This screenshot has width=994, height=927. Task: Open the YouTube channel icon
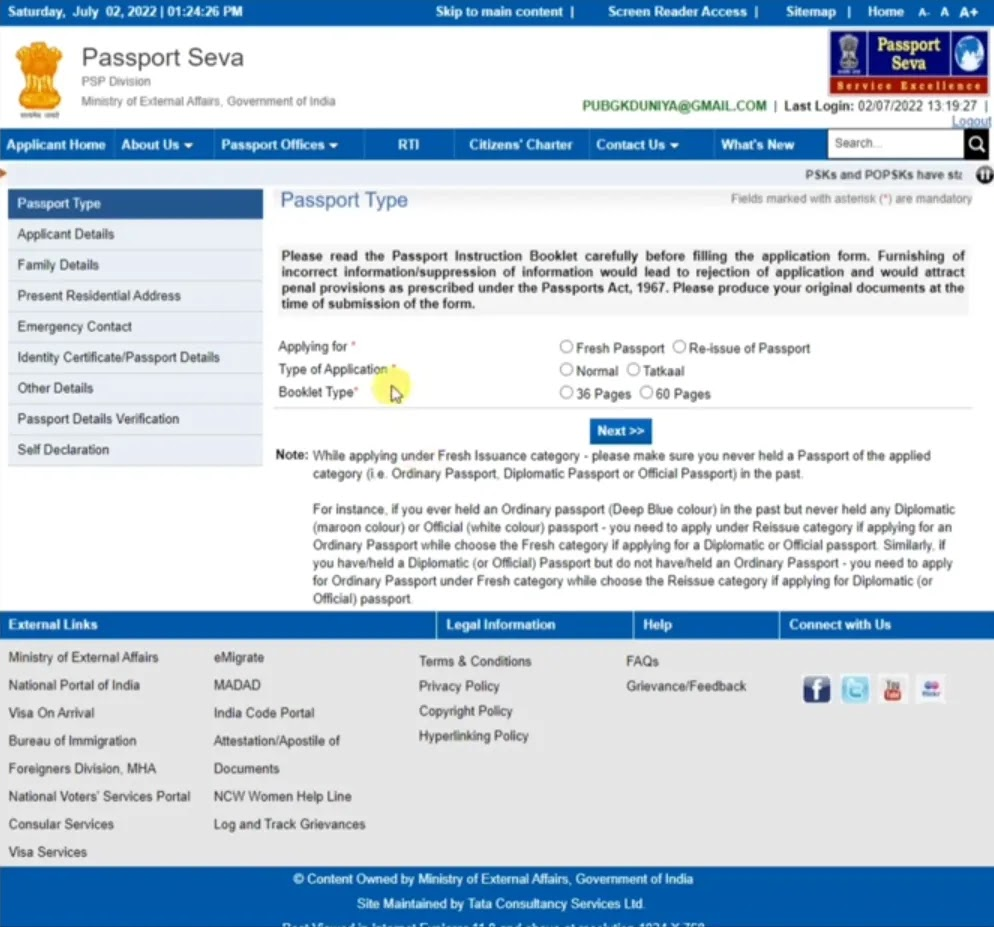[892, 689]
